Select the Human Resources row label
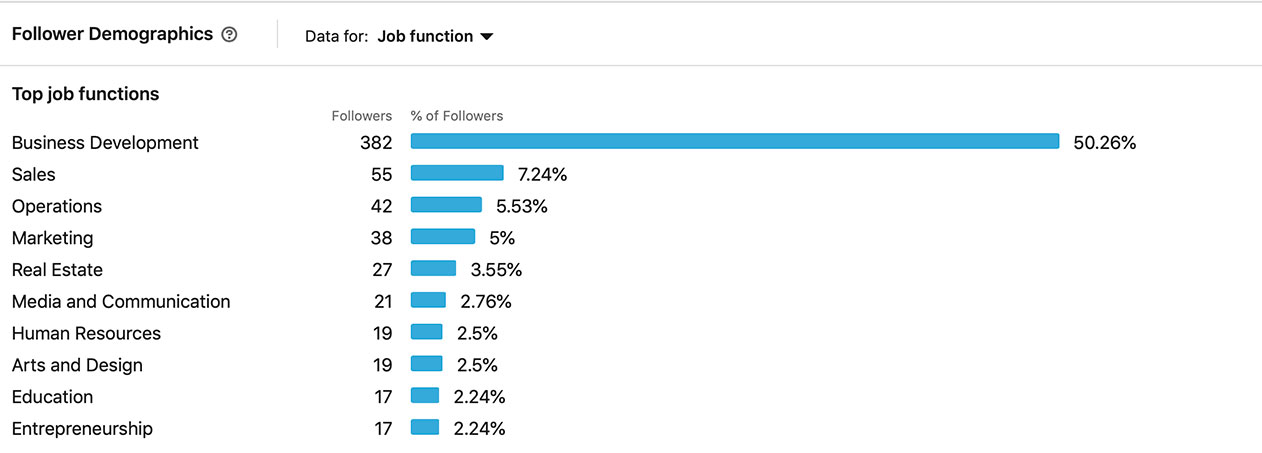Screen dimensions: 1262x453 86,333
